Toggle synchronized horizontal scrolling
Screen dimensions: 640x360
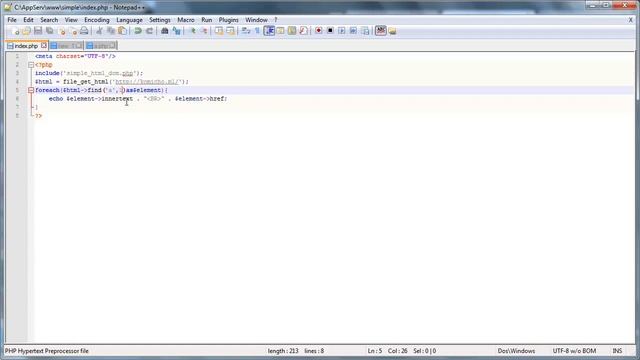[x=230, y=31]
